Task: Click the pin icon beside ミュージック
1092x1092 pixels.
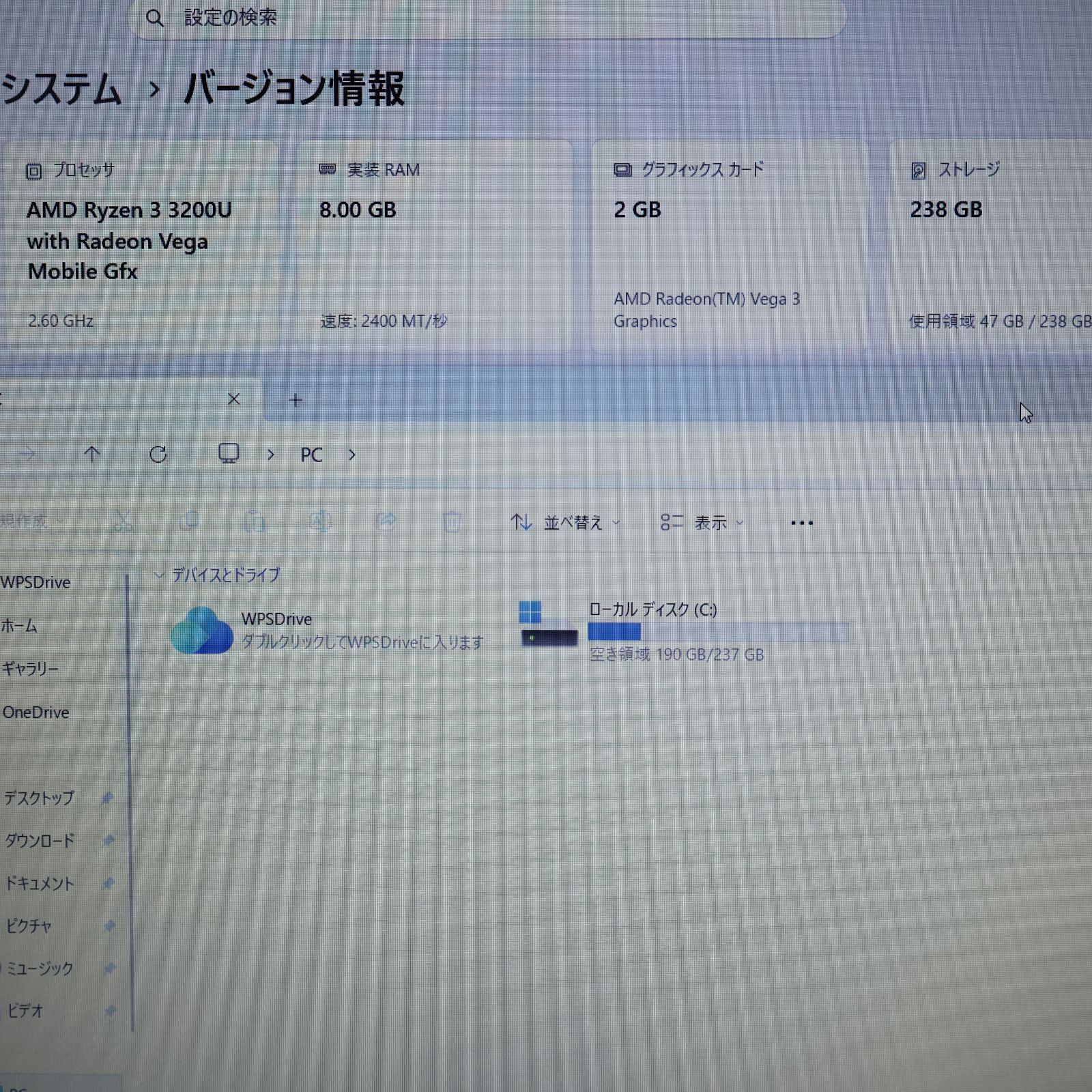Action: click(x=109, y=968)
